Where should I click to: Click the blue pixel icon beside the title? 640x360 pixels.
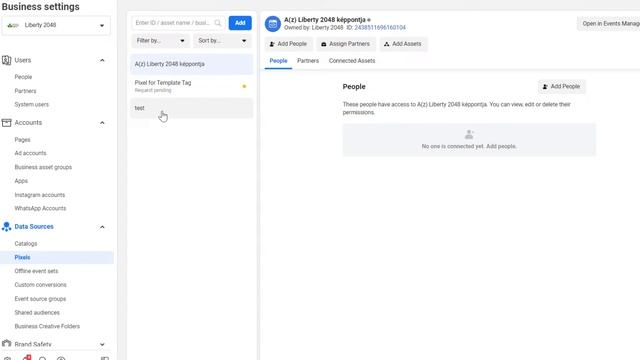coord(273,24)
